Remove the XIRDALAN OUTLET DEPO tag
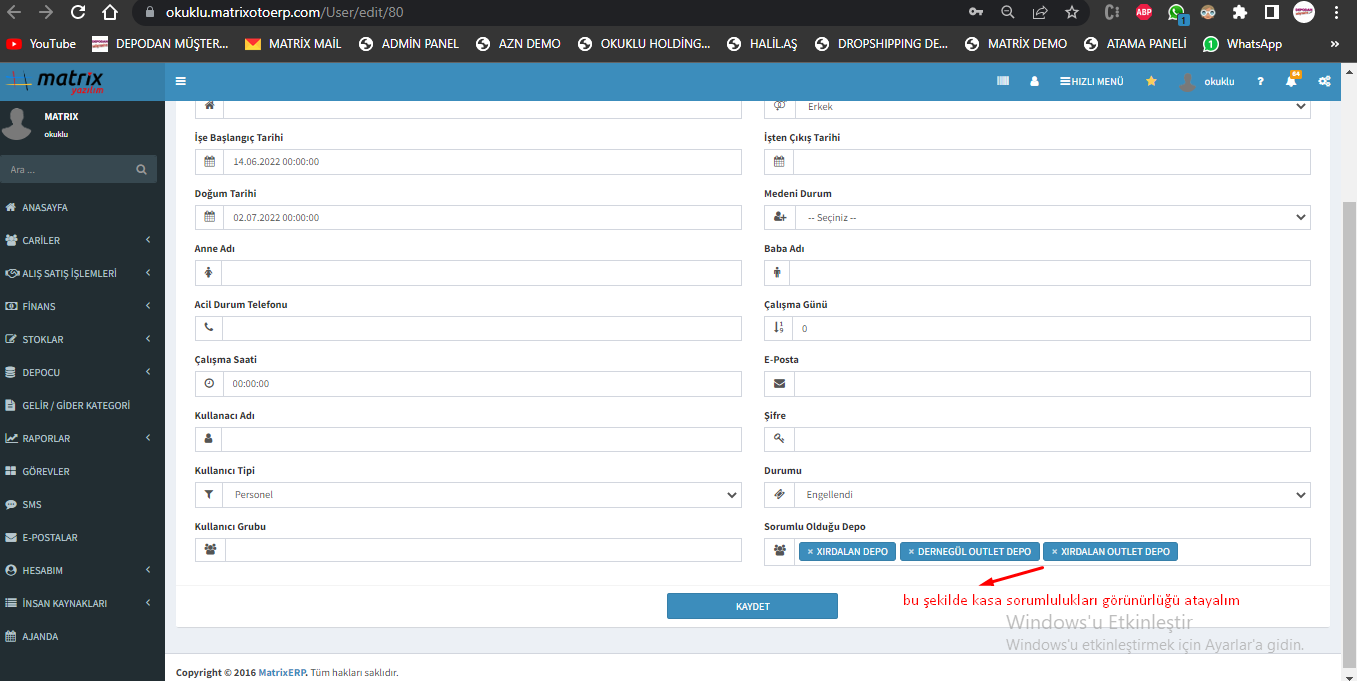1357x681 pixels. tap(1054, 552)
